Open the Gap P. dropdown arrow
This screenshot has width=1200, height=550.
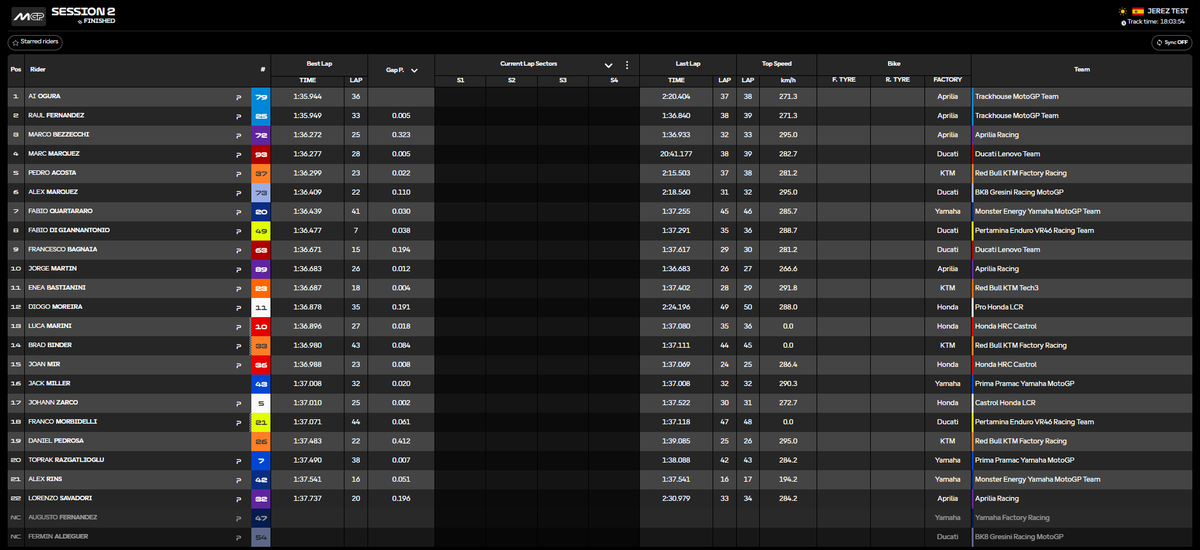[414, 71]
